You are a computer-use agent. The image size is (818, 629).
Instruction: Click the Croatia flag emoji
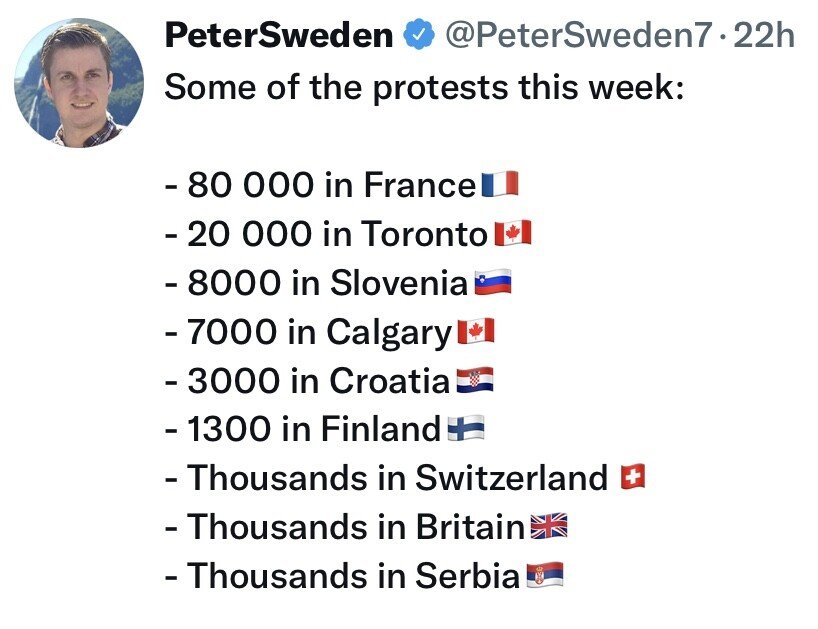(474, 381)
